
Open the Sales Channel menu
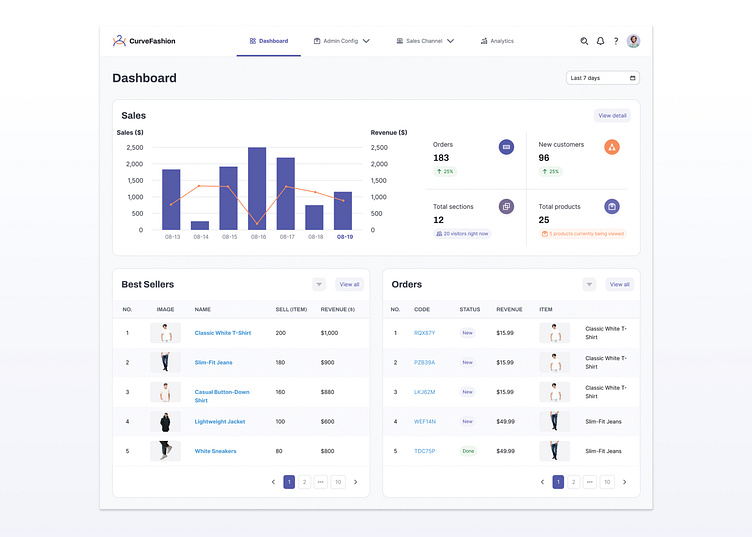pos(425,41)
